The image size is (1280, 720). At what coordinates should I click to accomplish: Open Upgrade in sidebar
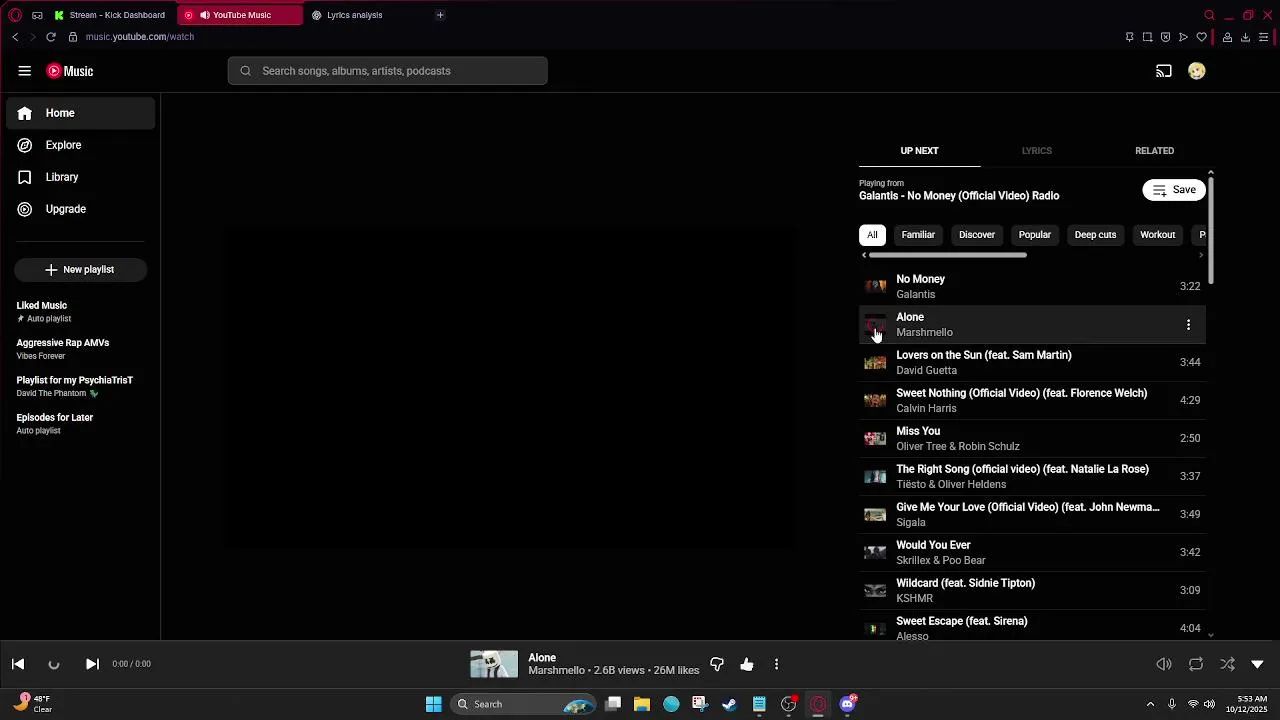point(81,209)
